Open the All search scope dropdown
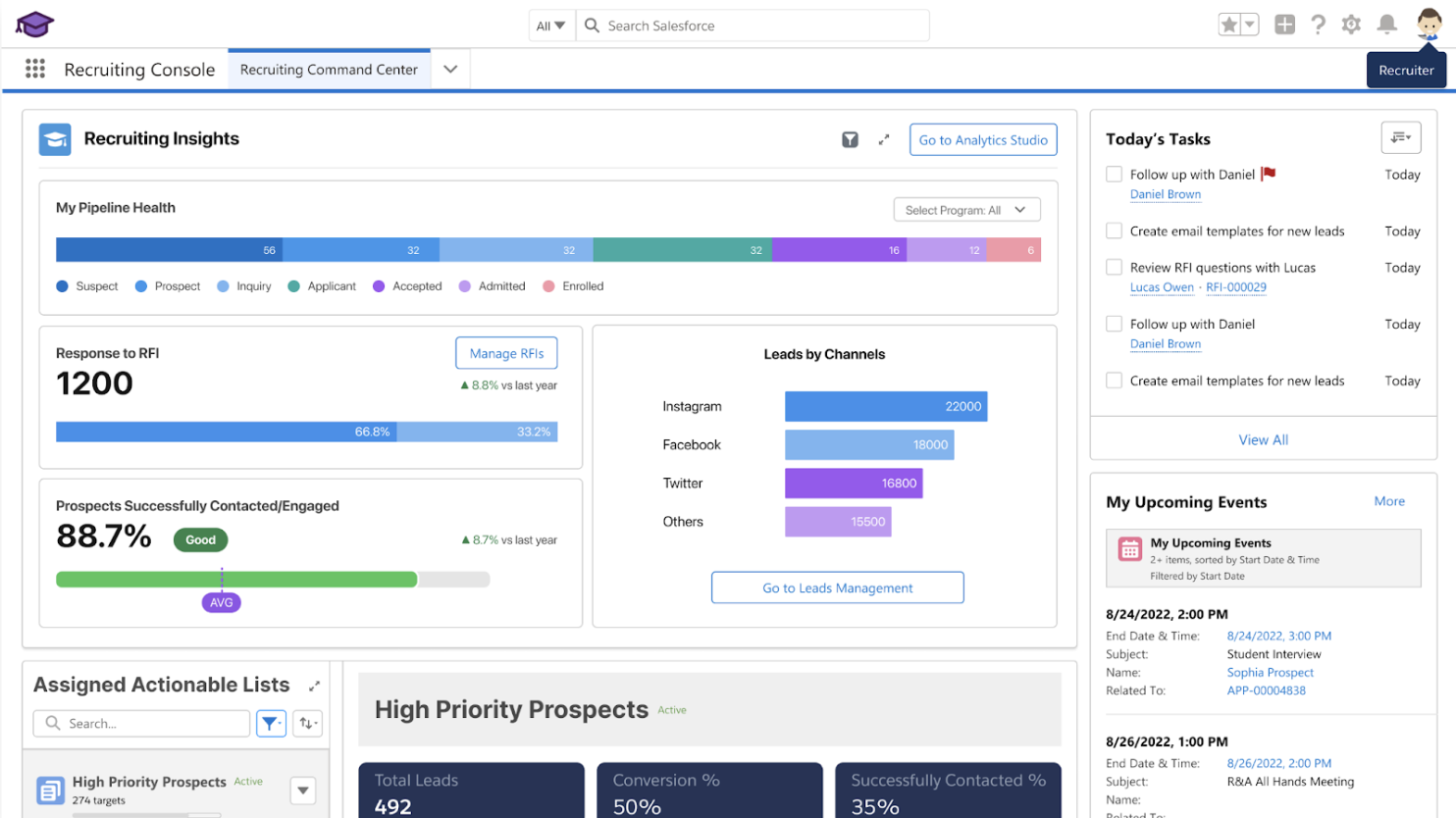This screenshot has width=1456, height=818. coord(550,26)
